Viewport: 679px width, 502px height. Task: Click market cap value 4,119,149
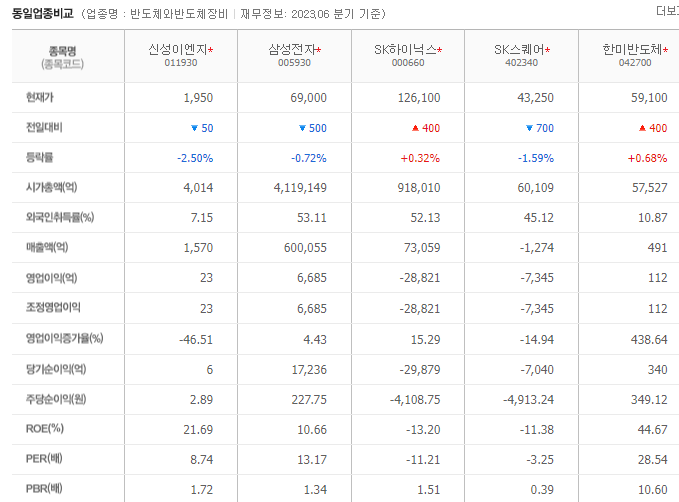[x=300, y=188]
